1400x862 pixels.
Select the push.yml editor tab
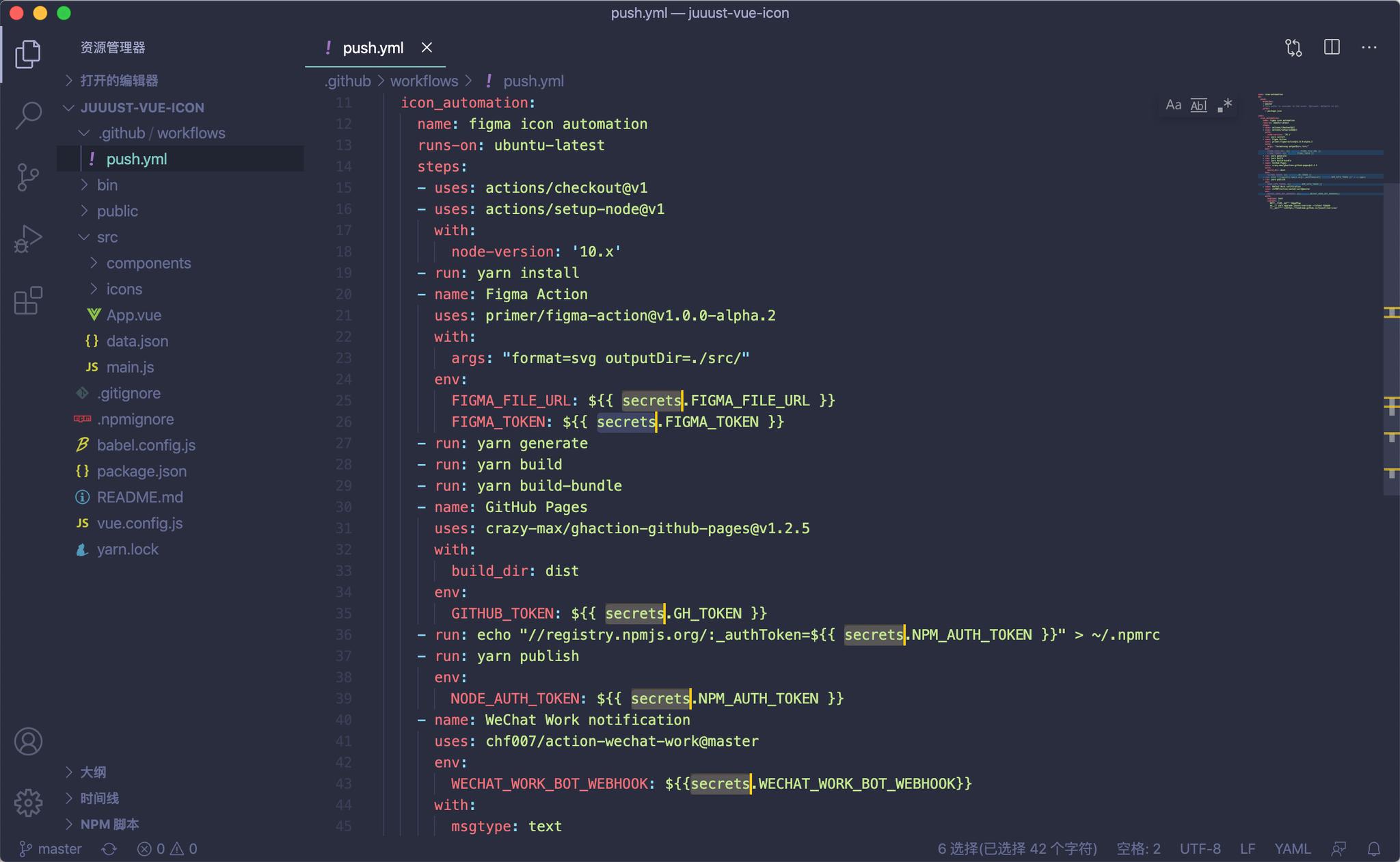point(374,47)
